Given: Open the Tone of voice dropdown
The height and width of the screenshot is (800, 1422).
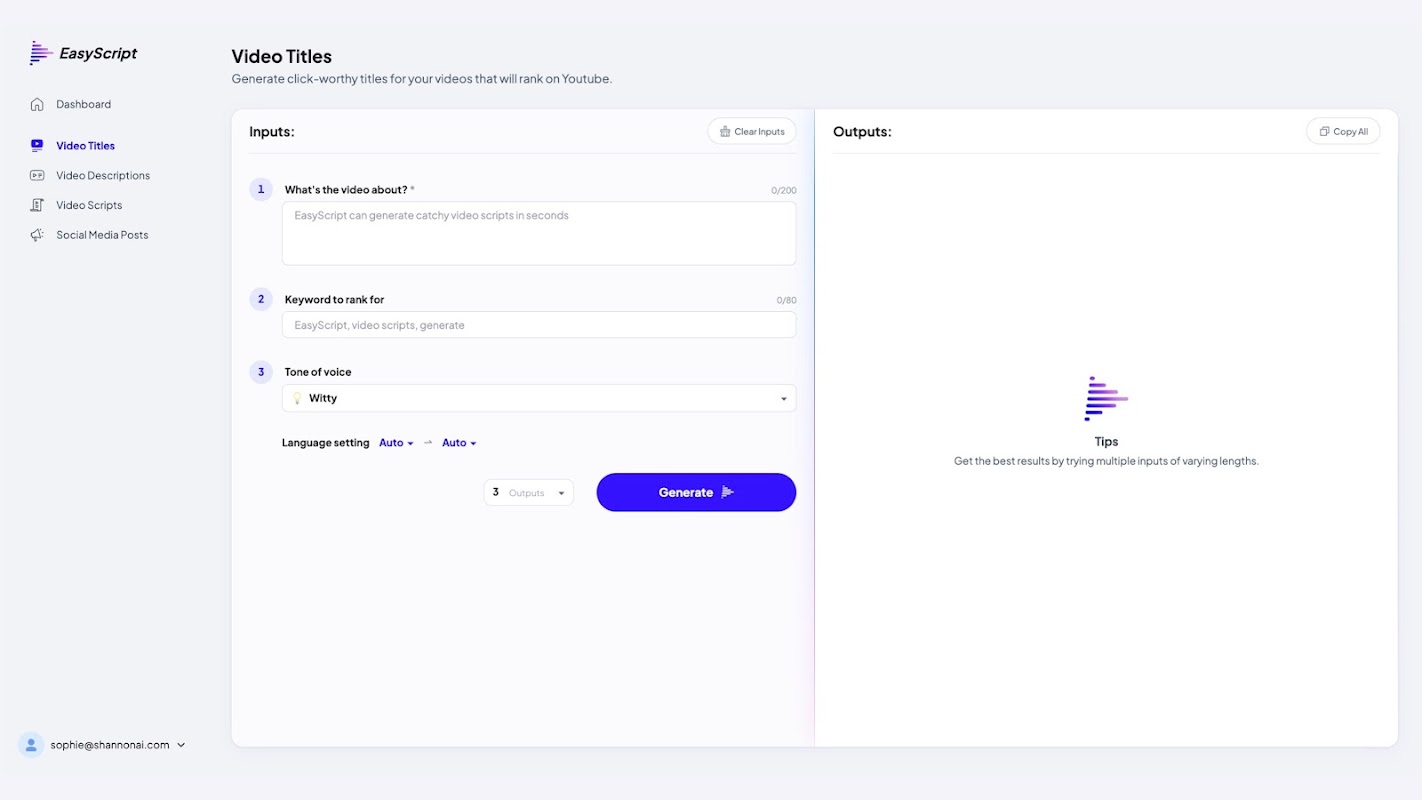Looking at the screenshot, I should click(539, 398).
